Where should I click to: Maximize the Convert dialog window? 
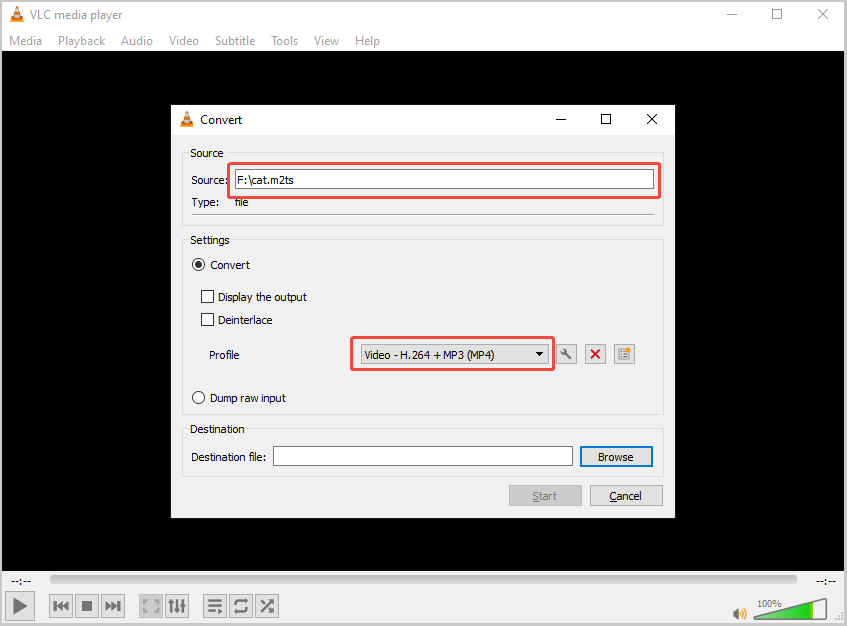[x=606, y=119]
